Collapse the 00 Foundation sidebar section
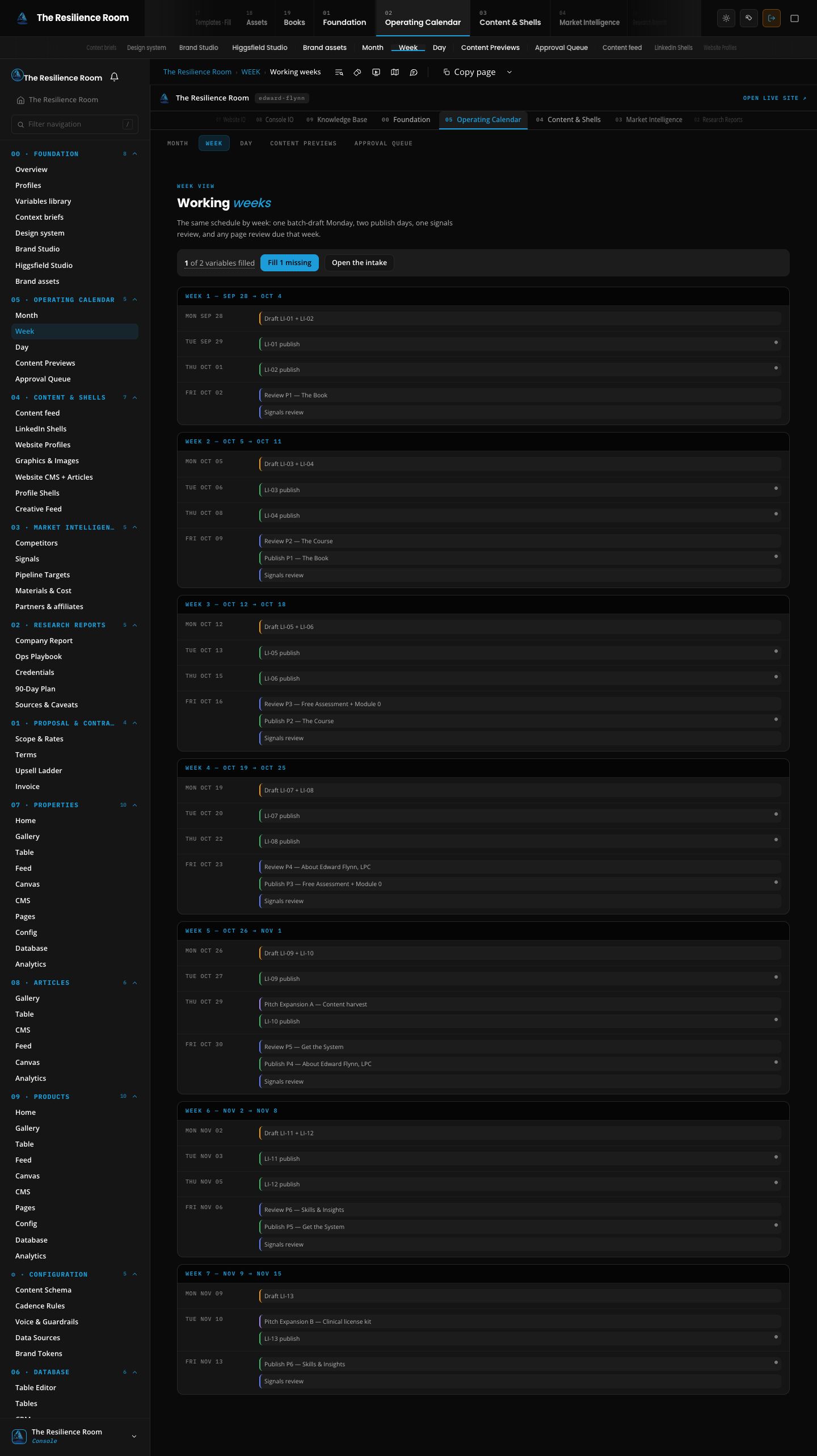Viewport: 817px width, 1456px height. 134,154
